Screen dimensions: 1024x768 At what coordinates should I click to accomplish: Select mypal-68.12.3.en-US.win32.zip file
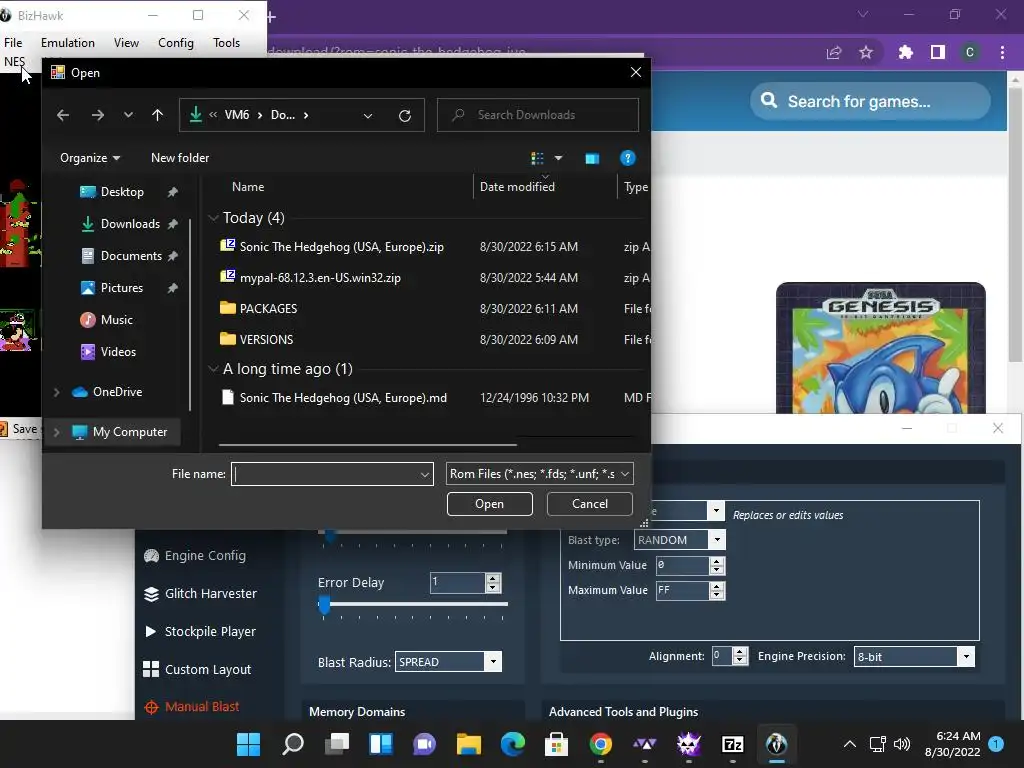(x=320, y=278)
